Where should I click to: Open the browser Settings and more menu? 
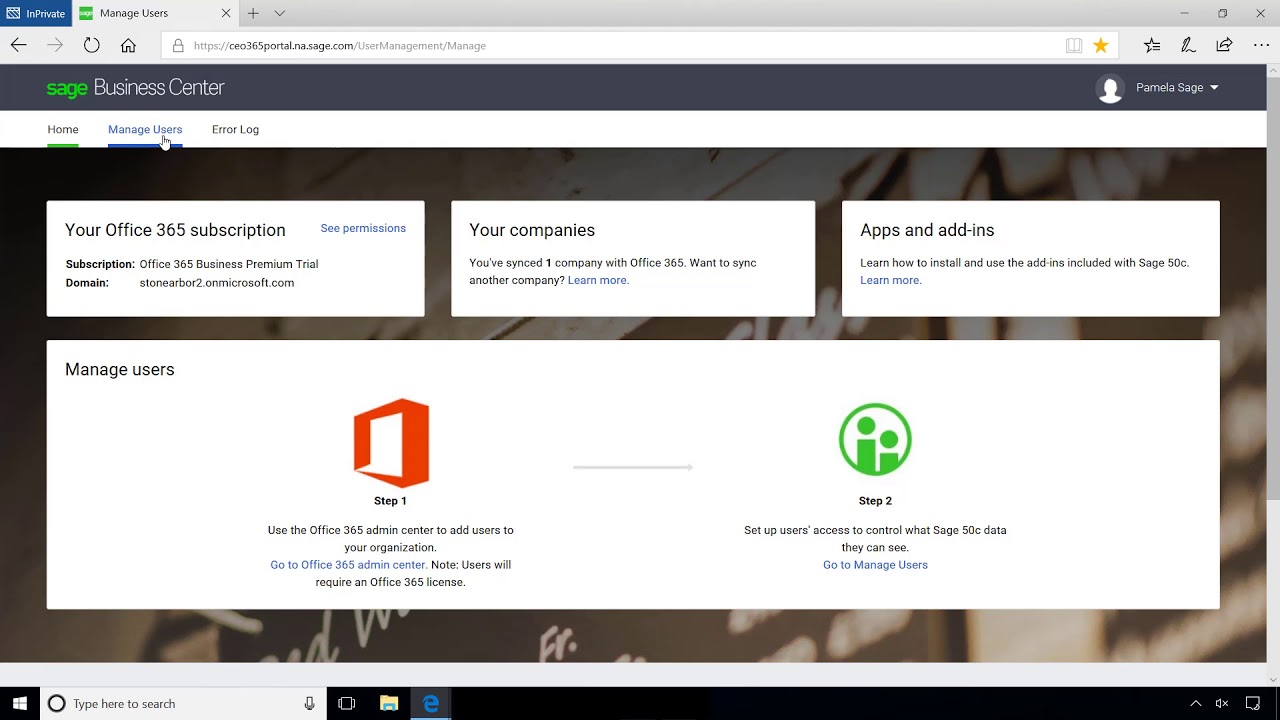pos(1260,45)
